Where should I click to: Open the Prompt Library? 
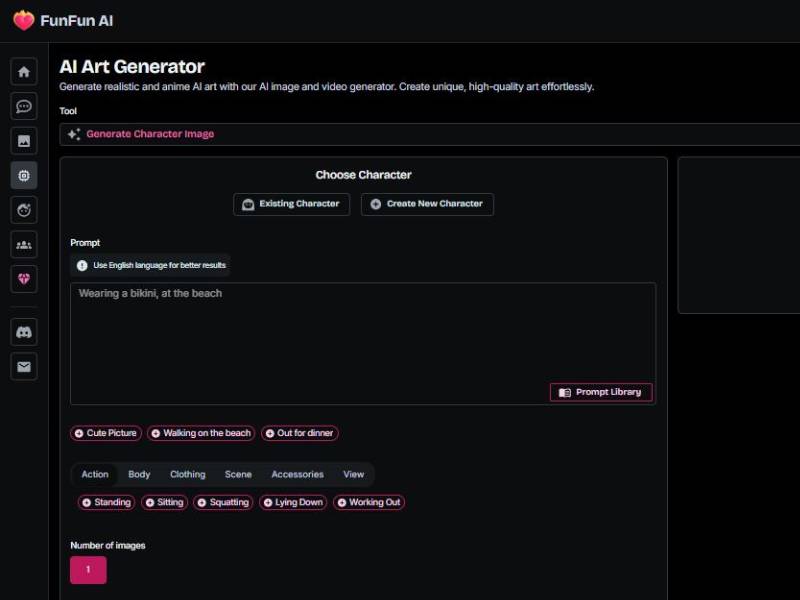(600, 392)
